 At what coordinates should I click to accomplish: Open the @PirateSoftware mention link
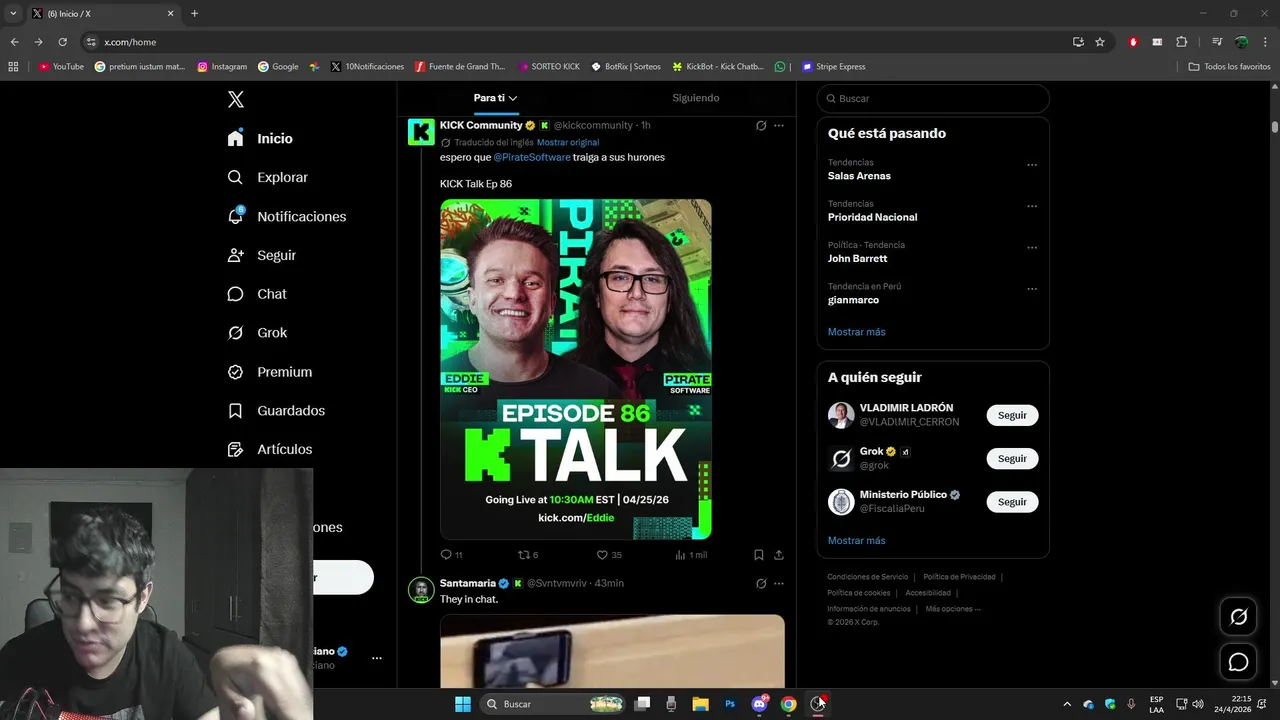coord(532,157)
